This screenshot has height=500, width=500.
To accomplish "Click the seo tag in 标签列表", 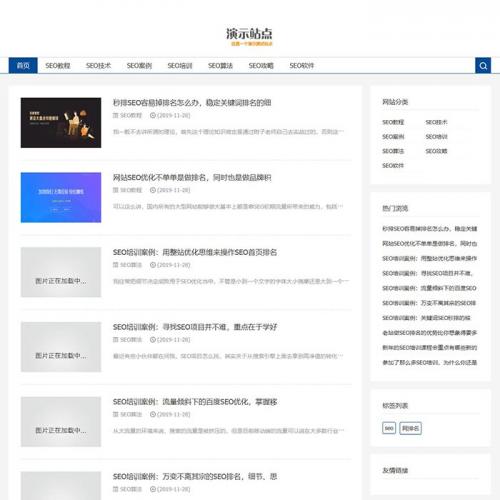I will pos(389,428).
